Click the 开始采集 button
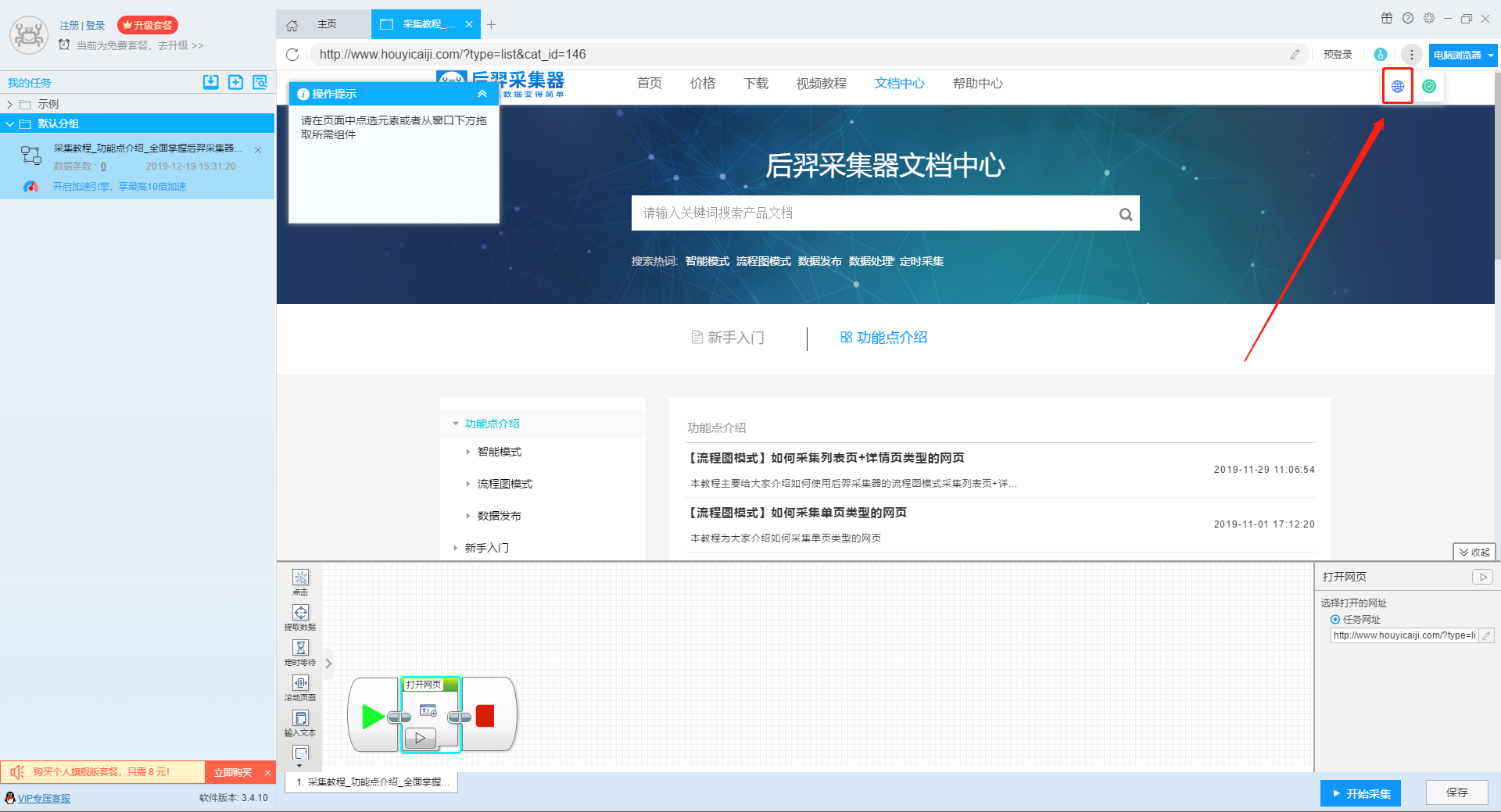This screenshot has height=812, width=1501. 1360,793
